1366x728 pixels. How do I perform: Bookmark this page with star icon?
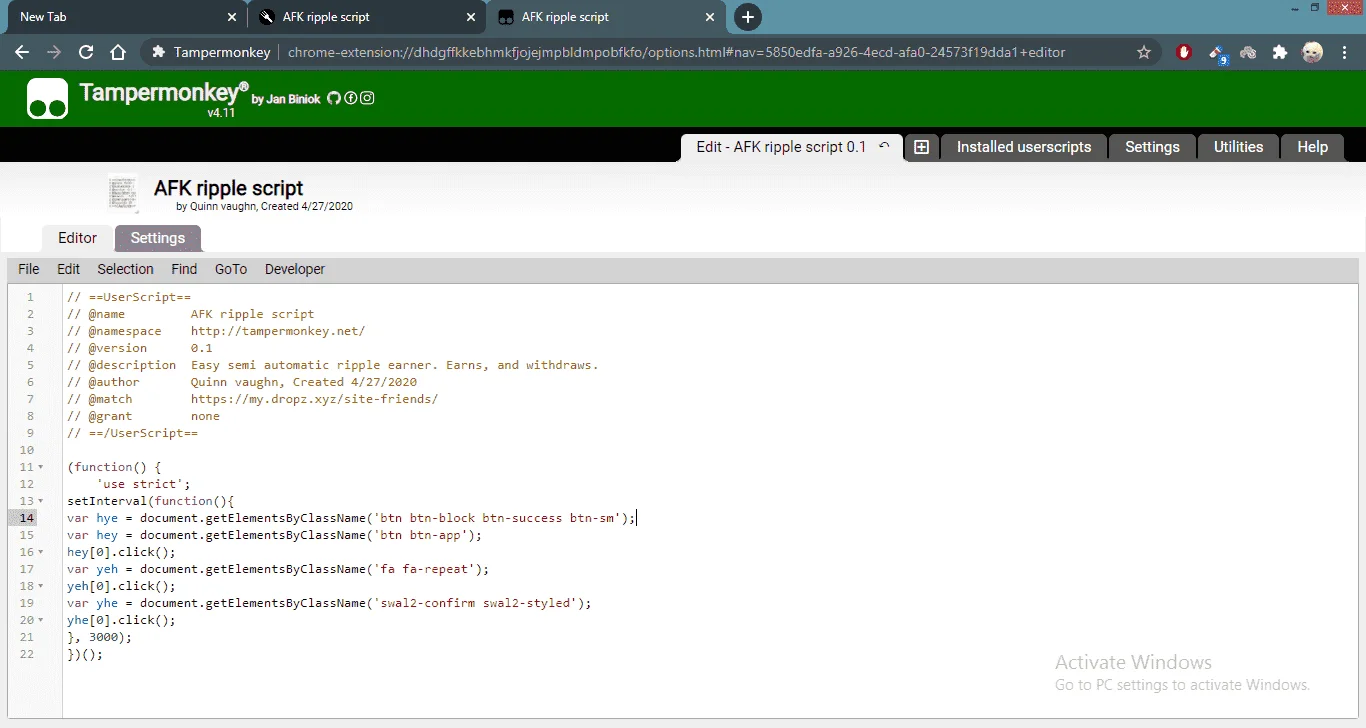point(1144,52)
